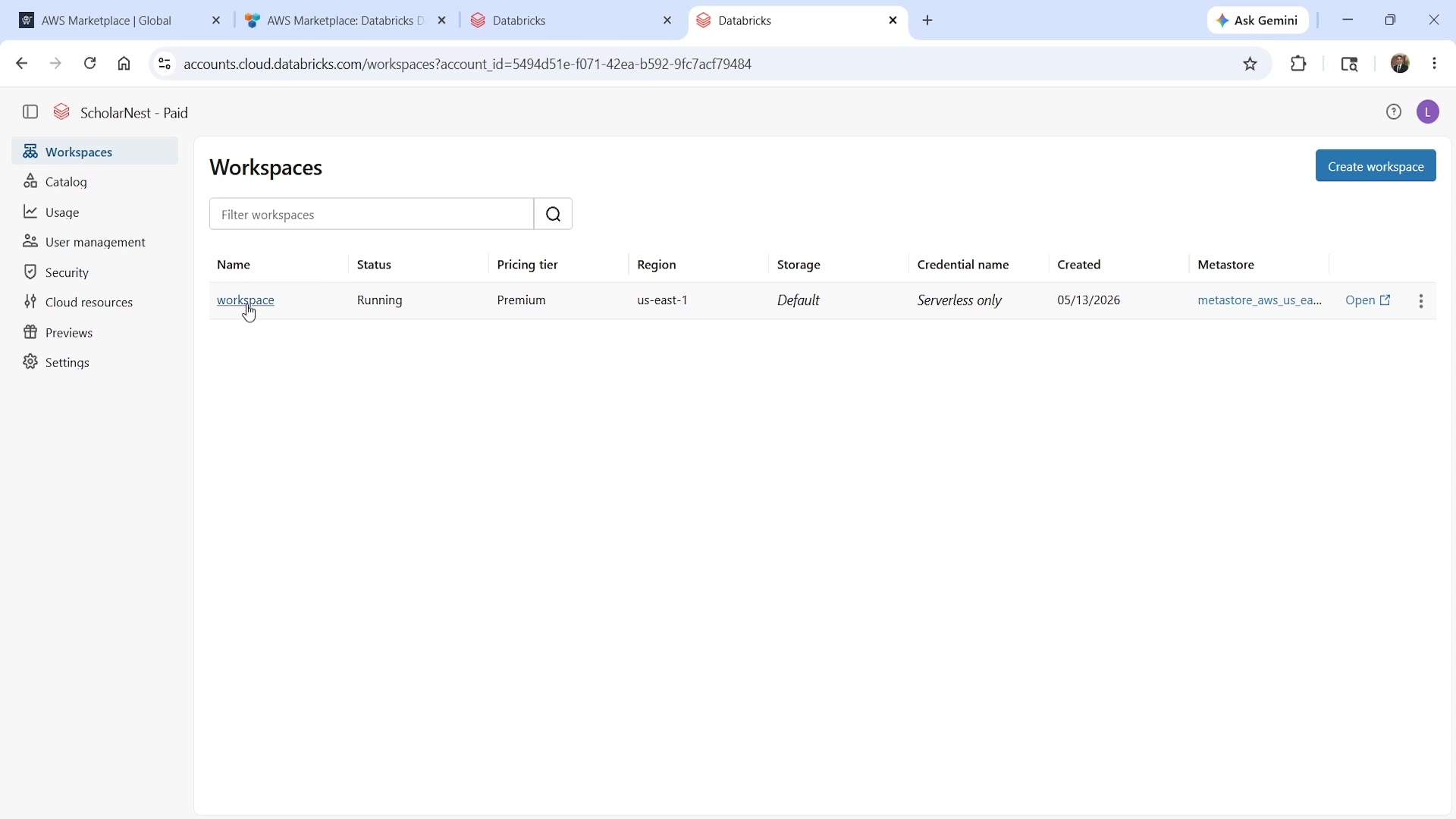Open Settings in the sidebar
1456x819 pixels.
coord(95,362)
